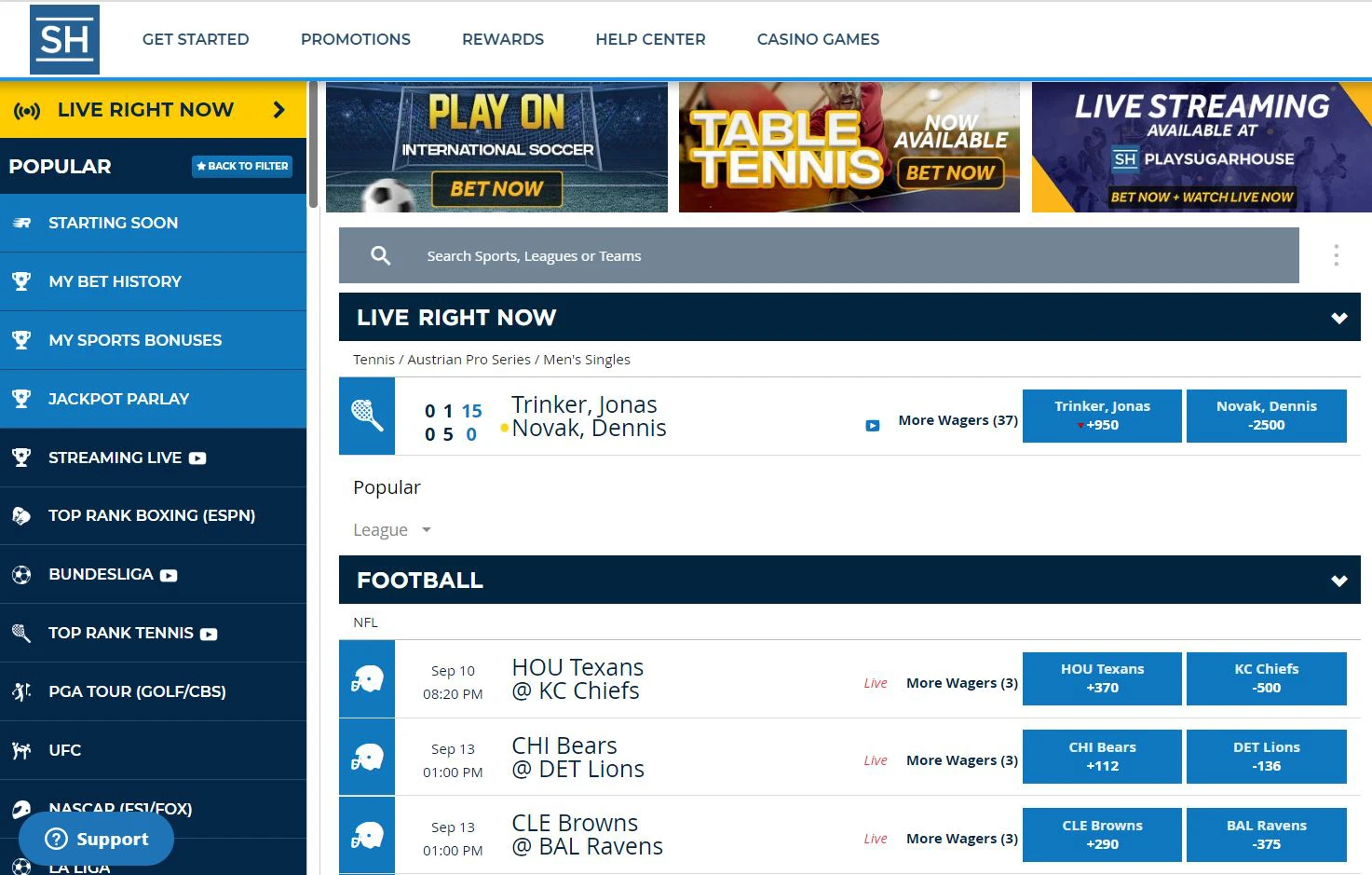Viewport: 1372px width, 875px height.
Task: Click the search magnifier icon
Action: tap(380, 255)
